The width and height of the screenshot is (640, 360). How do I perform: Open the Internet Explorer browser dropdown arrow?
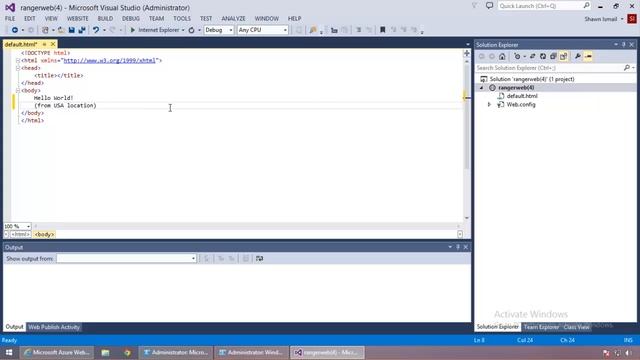click(x=183, y=30)
